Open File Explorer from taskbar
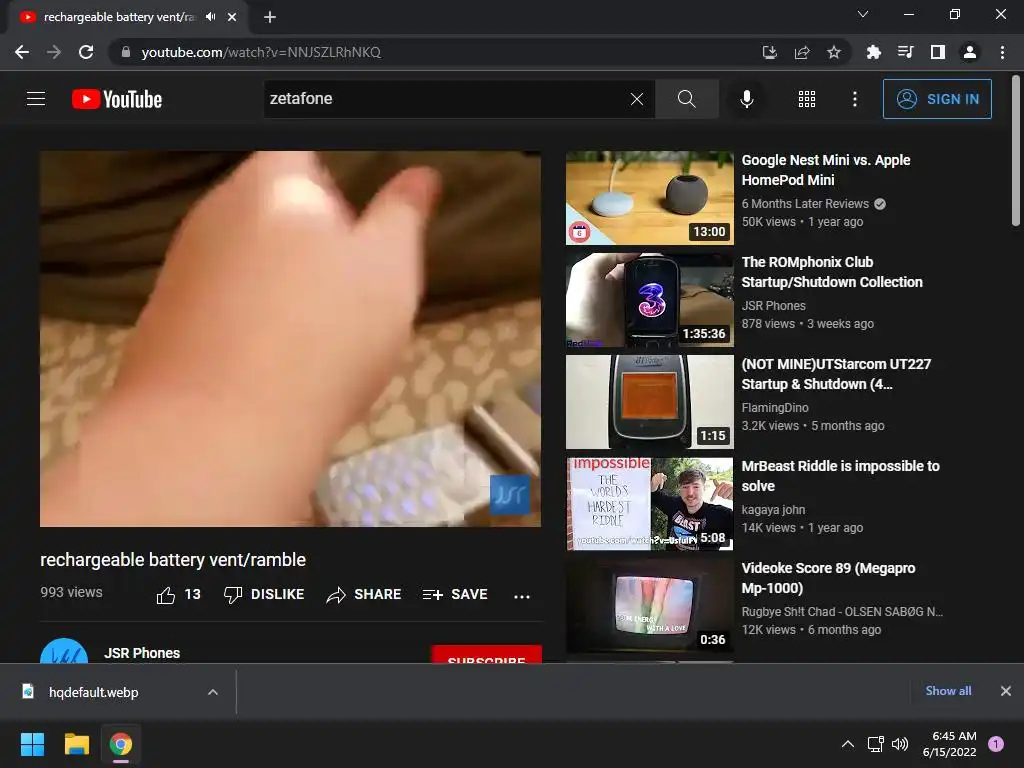The image size is (1024, 768). click(76, 744)
